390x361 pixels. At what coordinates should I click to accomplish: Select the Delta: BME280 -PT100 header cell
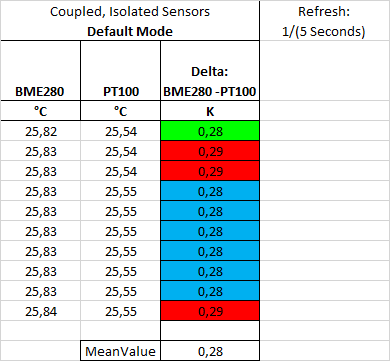pos(210,71)
